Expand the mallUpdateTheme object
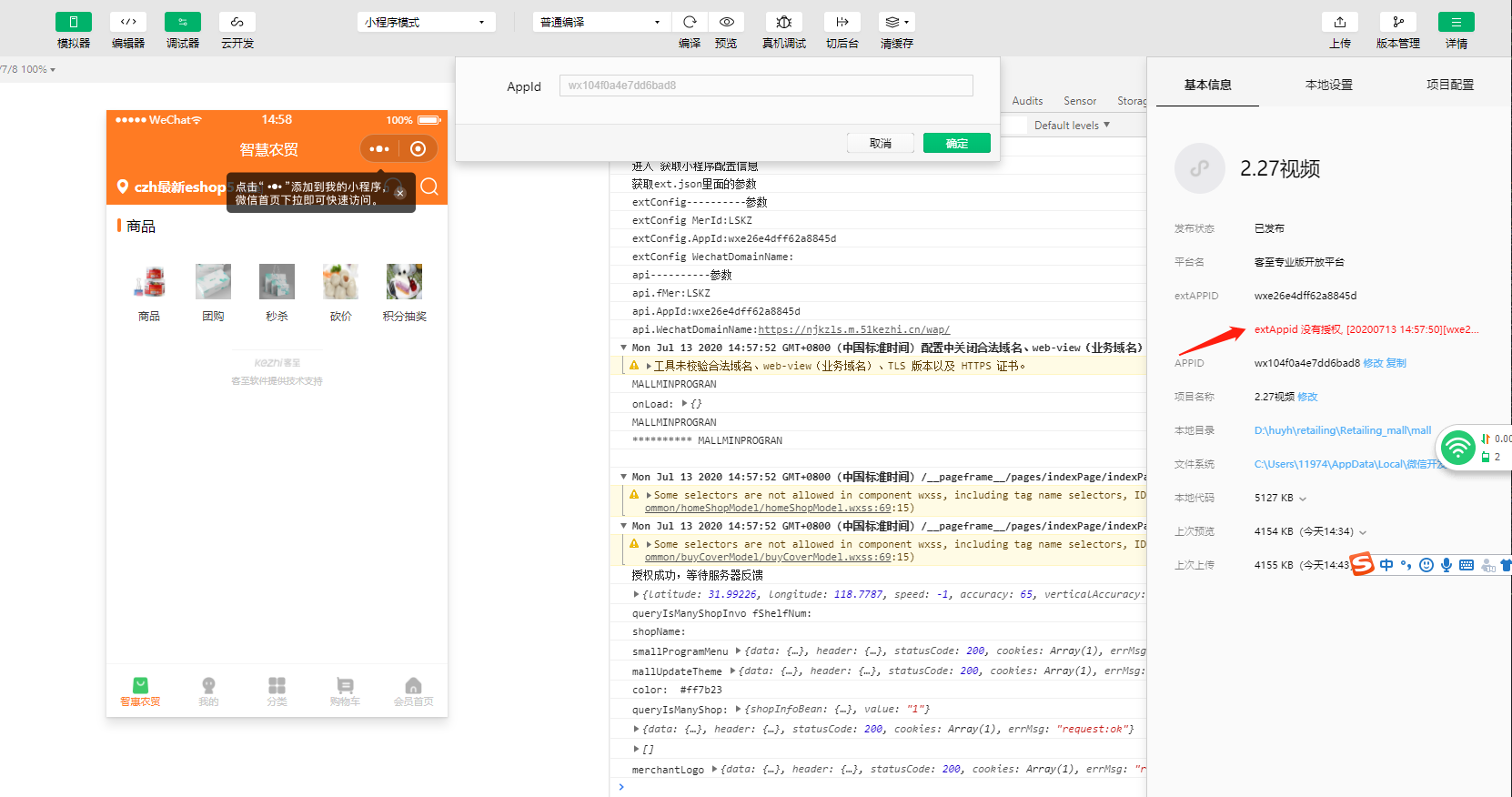 (732, 671)
